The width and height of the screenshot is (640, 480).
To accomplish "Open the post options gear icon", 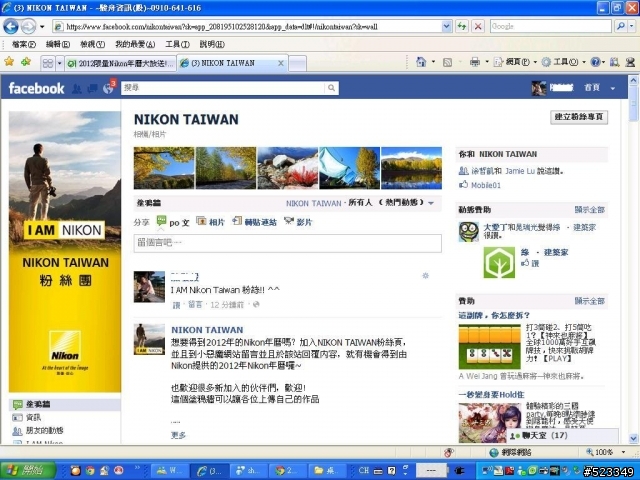I will tap(425, 276).
